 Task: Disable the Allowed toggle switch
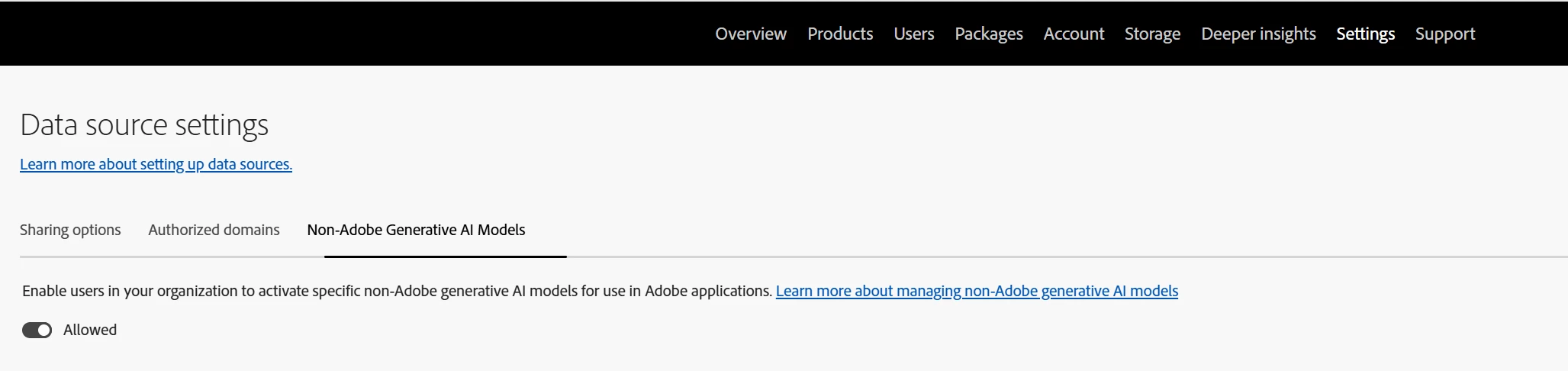(37, 330)
